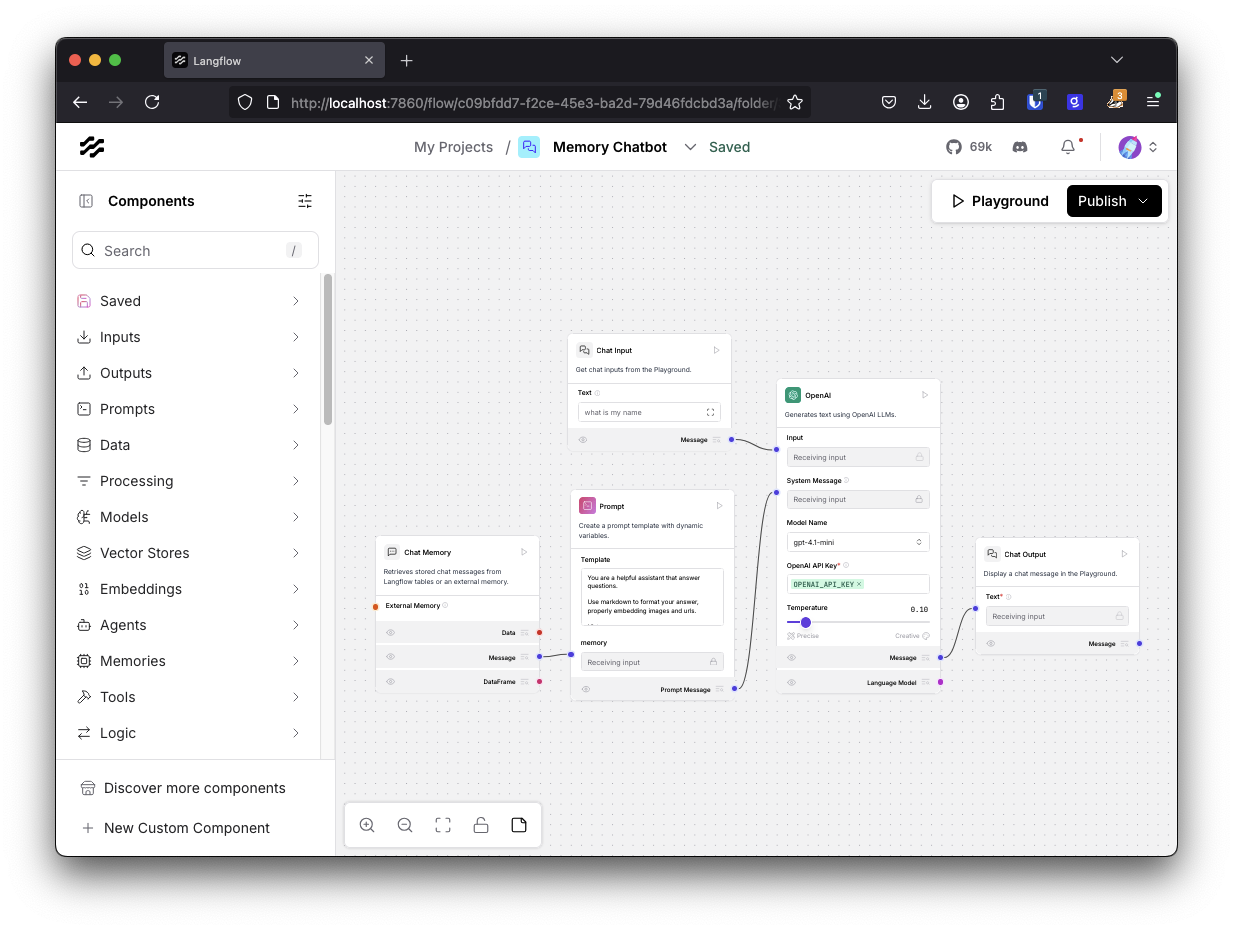Hide the Message output on Chat Memory node

(x=390, y=657)
